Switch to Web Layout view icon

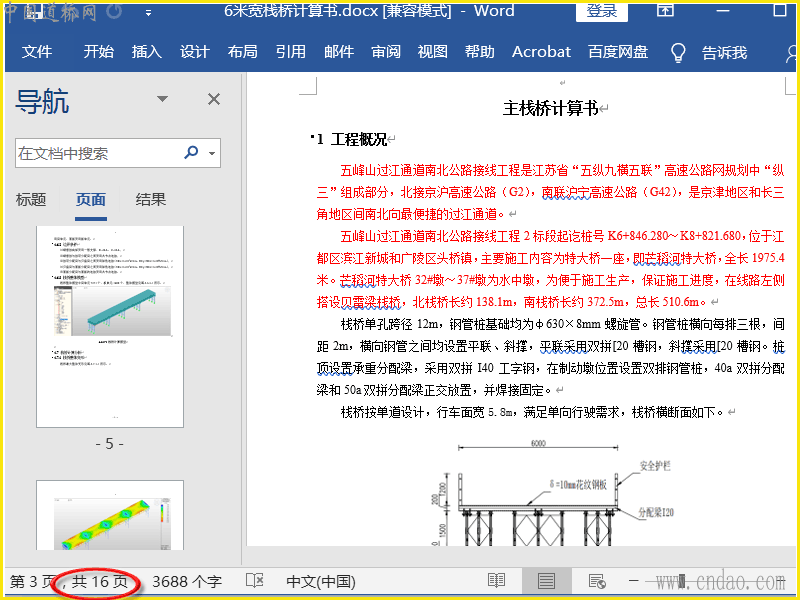596,581
